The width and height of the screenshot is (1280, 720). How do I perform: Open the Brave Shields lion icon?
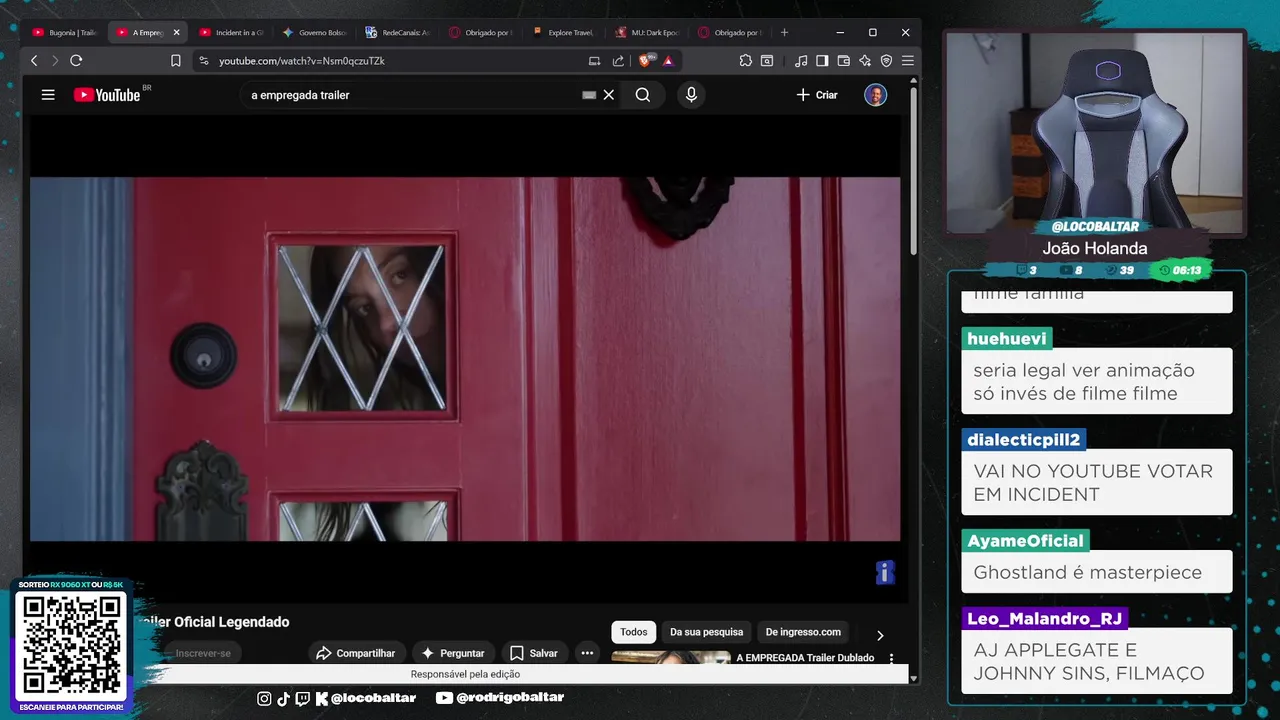pyautogui.click(x=645, y=61)
